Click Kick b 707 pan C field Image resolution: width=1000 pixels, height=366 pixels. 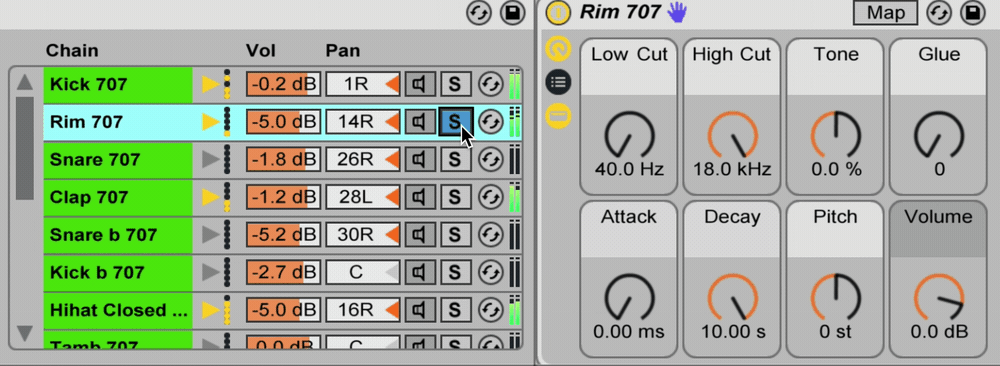click(363, 272)
